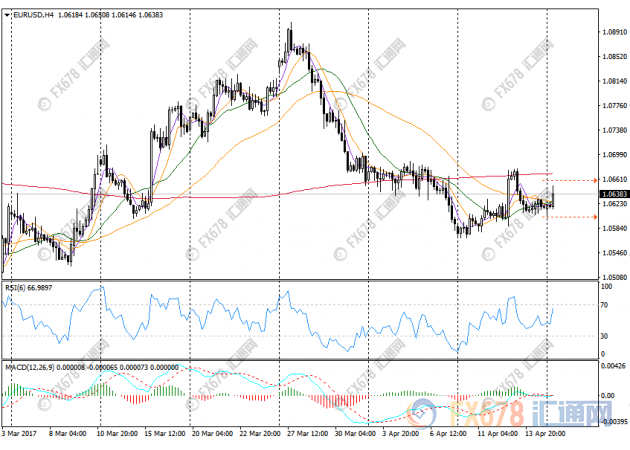Click the arrow icon beside EURUSD,H4 title
This screenshot has height=450, width=630.
point(5,16)
